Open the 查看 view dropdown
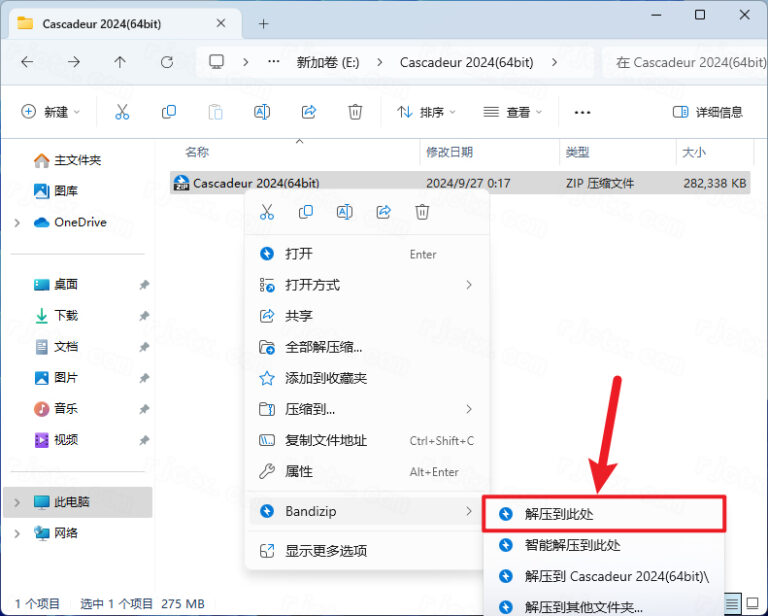Image resolution: width=768 pixels, height=616 pixels. point(512,112)
